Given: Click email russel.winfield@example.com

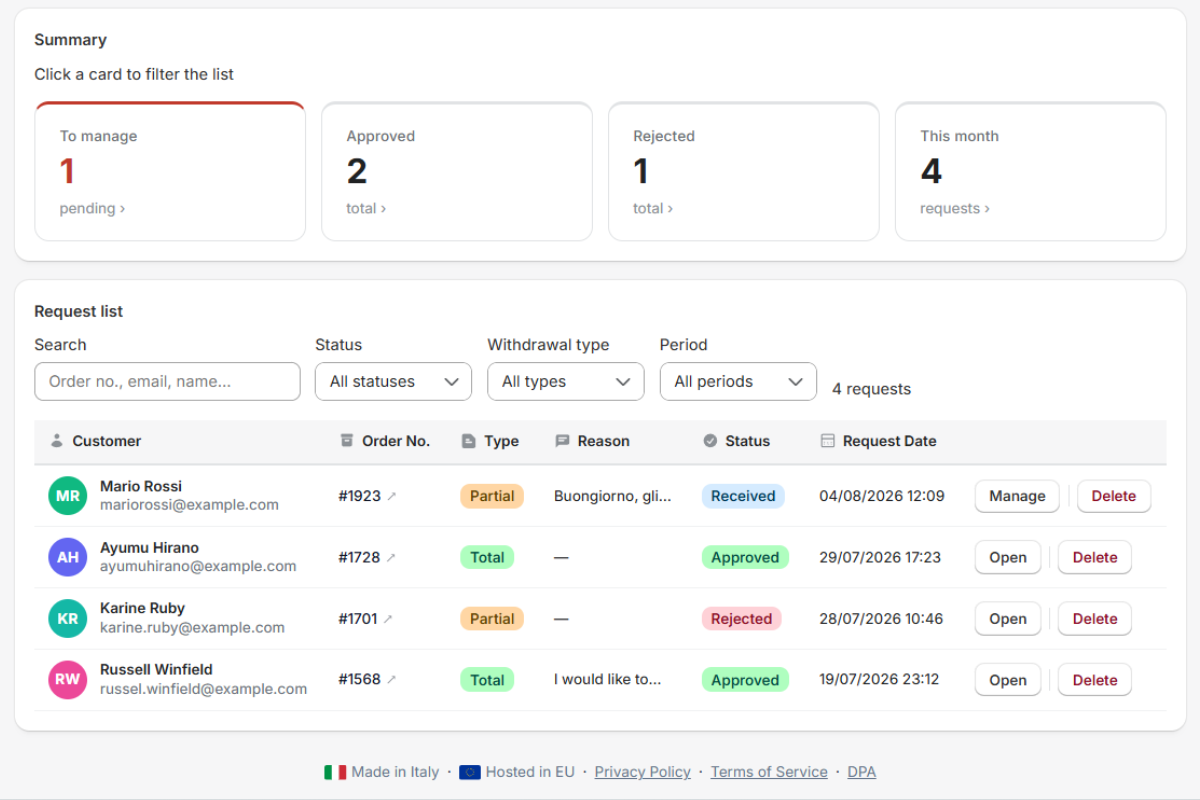Looking at the screenshot, I should pos(203,689).
